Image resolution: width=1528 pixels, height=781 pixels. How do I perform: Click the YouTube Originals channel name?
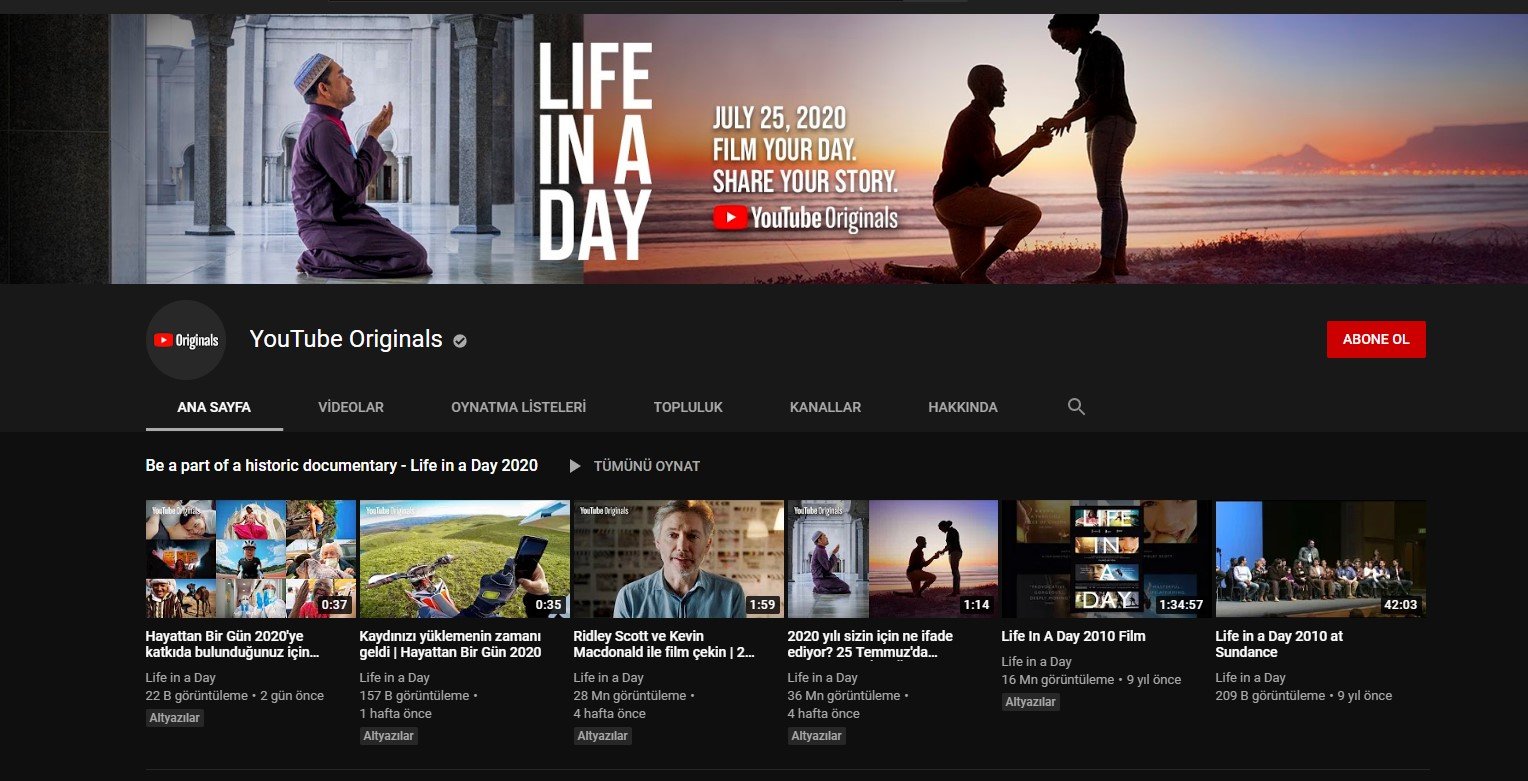click(x=346, y=339)
